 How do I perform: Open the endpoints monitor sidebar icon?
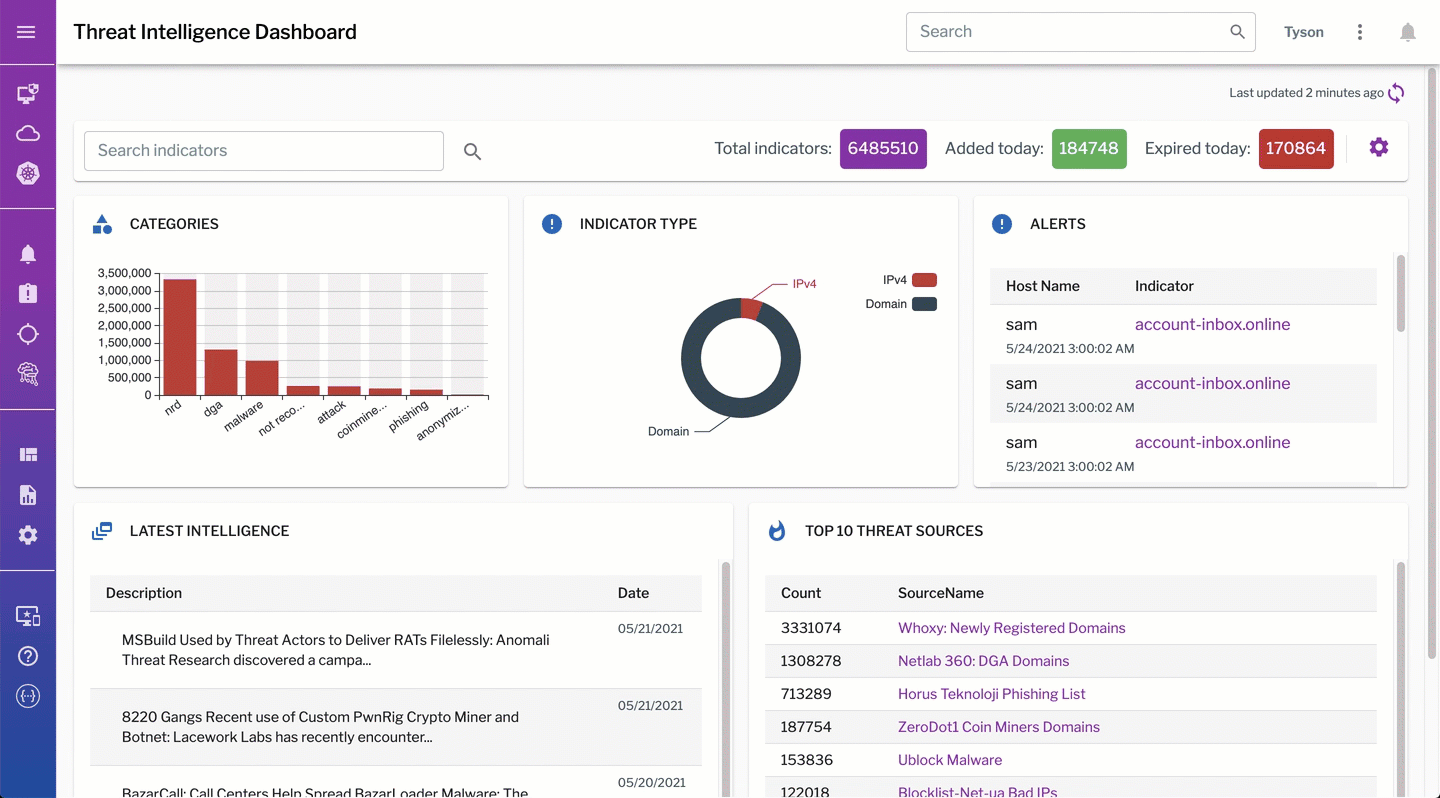(28, 94)
